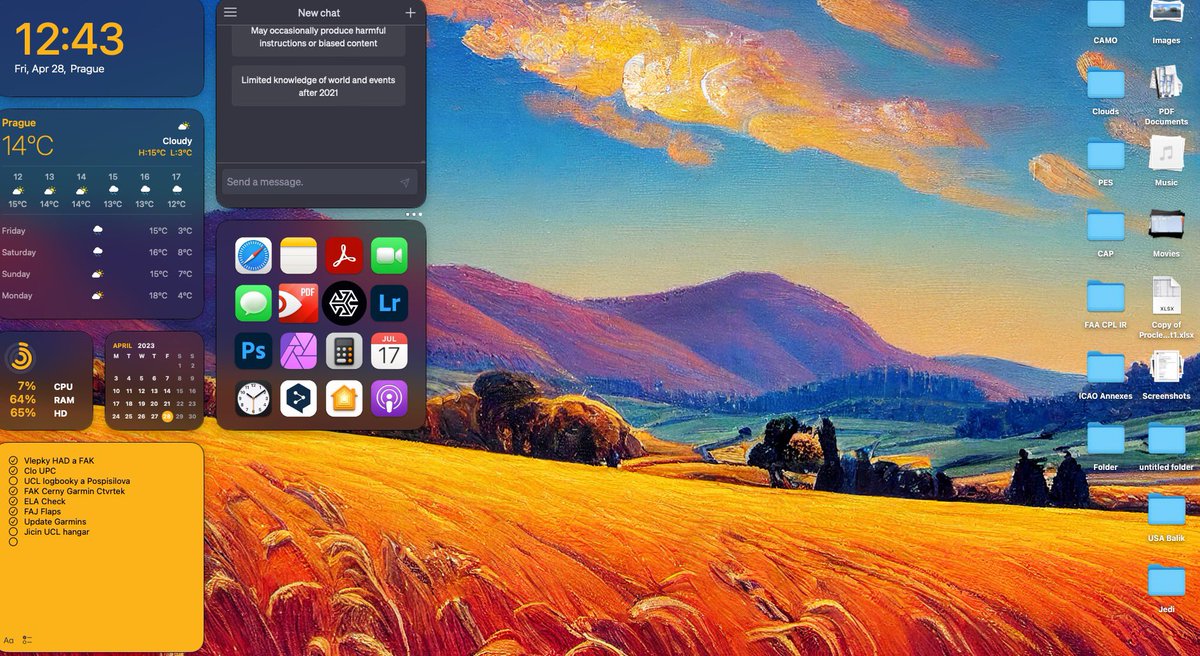
Task: Open the Aa text format button in note
Action: 9,640
